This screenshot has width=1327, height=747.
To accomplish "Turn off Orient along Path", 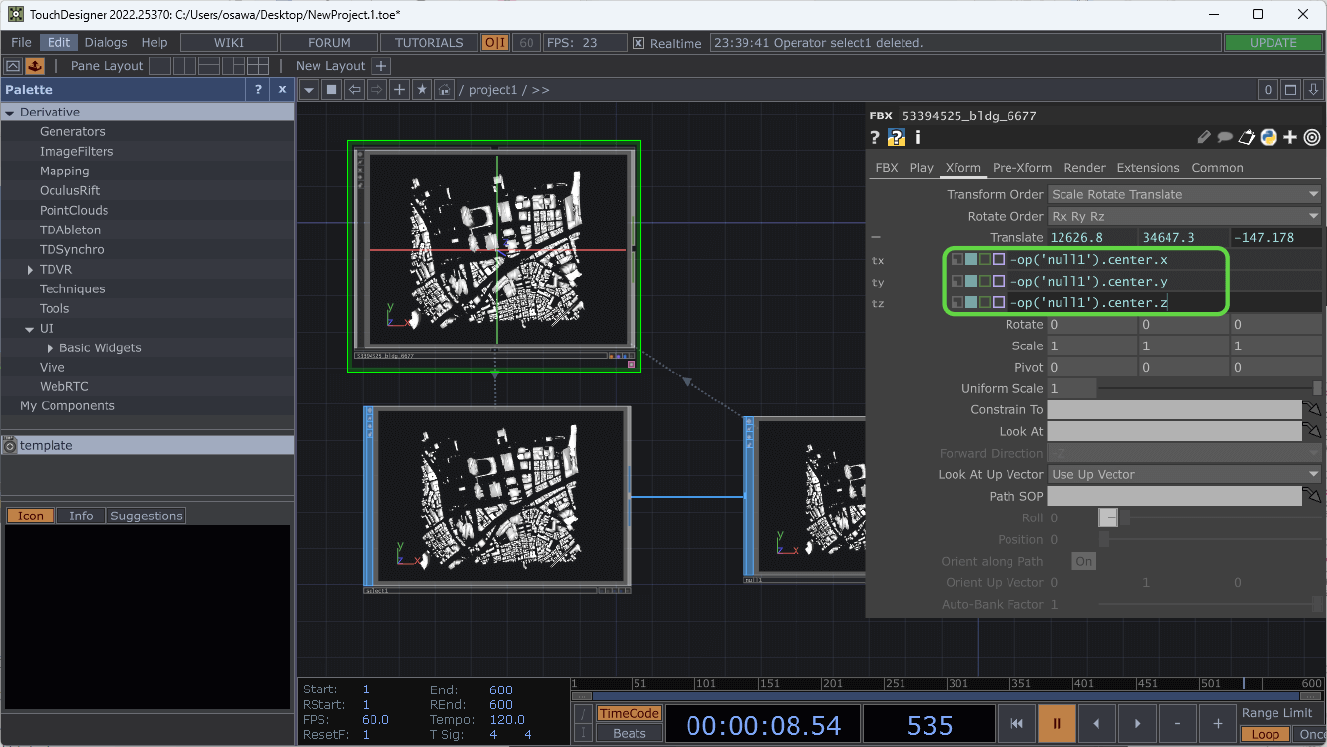I will (1083, 561).
